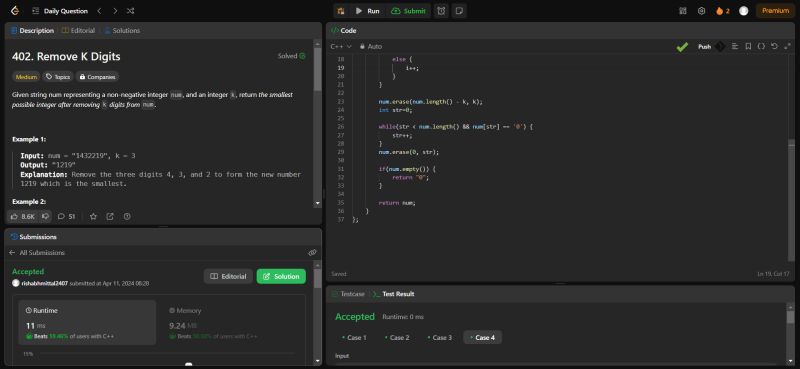Pick a random question with shuffle icon

point(131,11)
